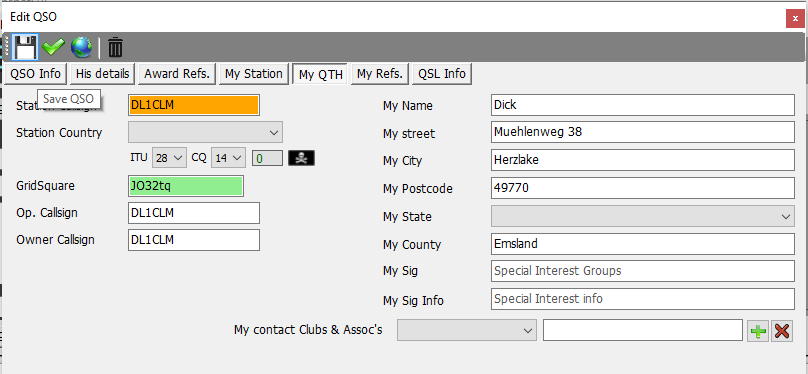Image resolution: width=808 pixels, height=374 pixels.
Task: Click the orange Station Callsign field
Action: coord(194,105)
